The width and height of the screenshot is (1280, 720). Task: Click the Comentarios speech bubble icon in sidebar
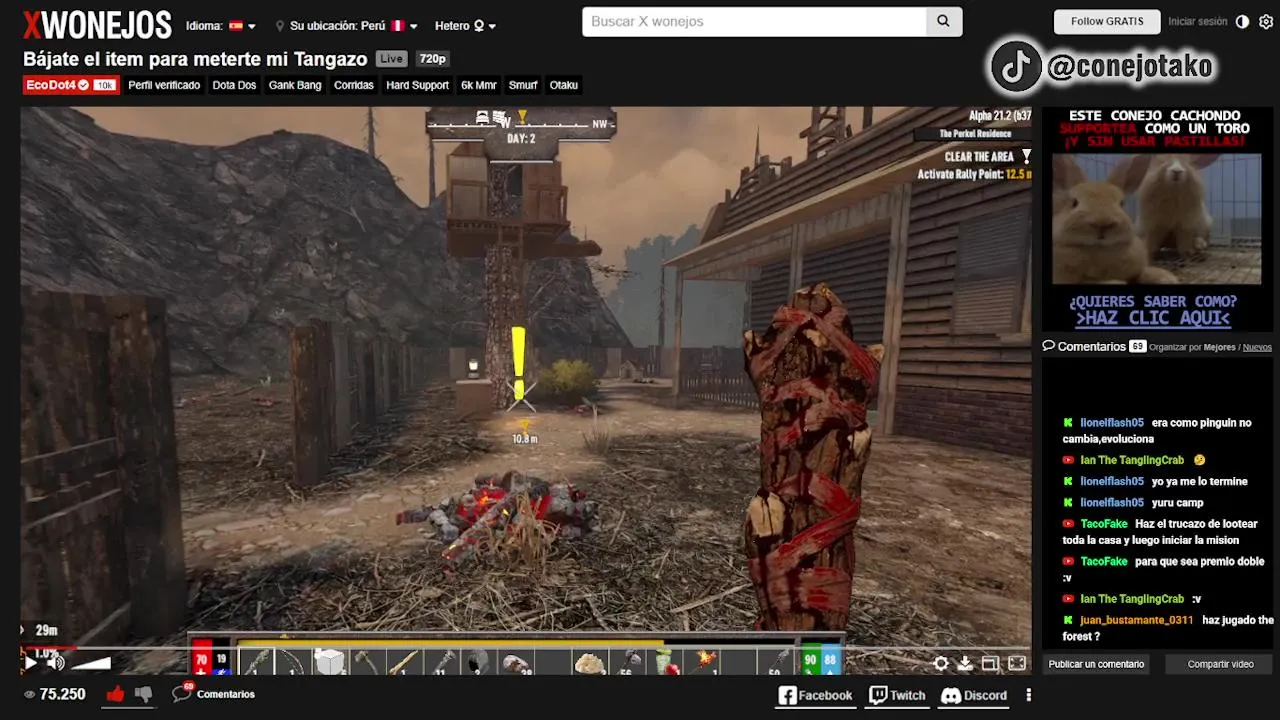(1048, 346)
